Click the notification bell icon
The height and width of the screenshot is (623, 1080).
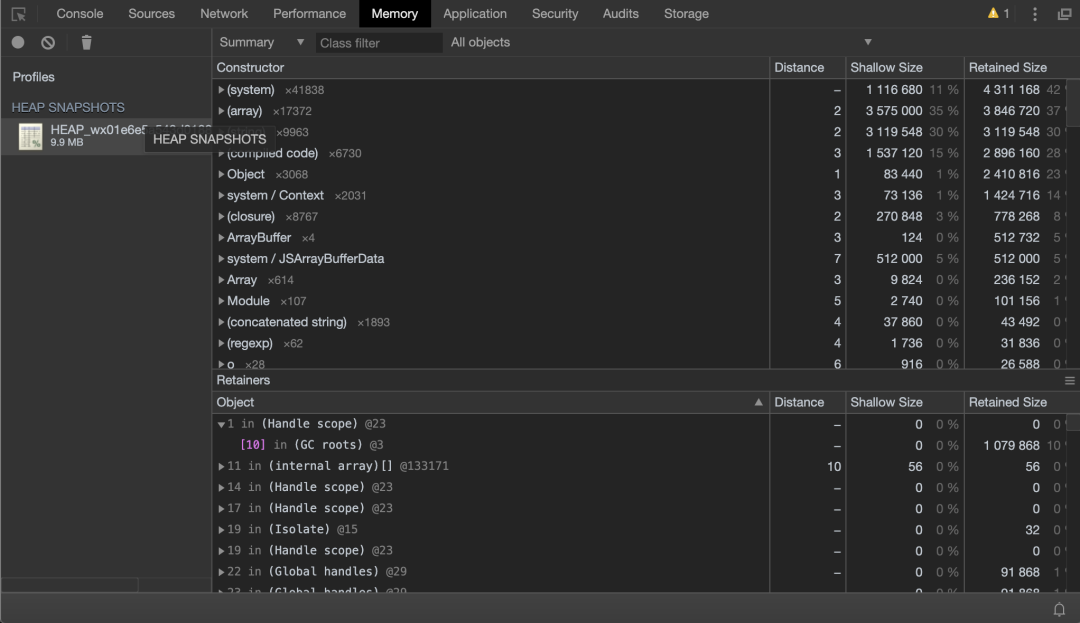point(1059,609)
